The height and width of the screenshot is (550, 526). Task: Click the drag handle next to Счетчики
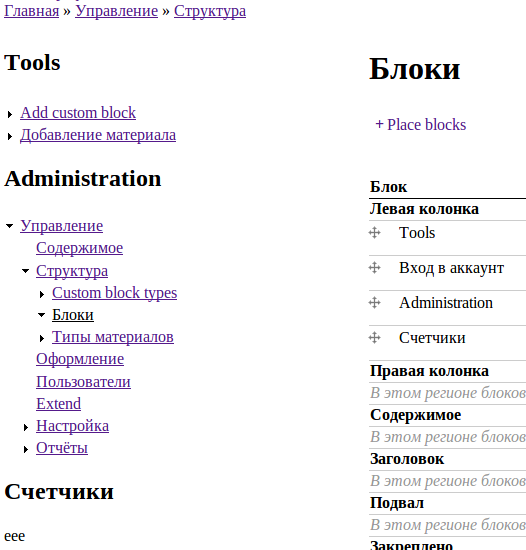[x=375, y=337]
